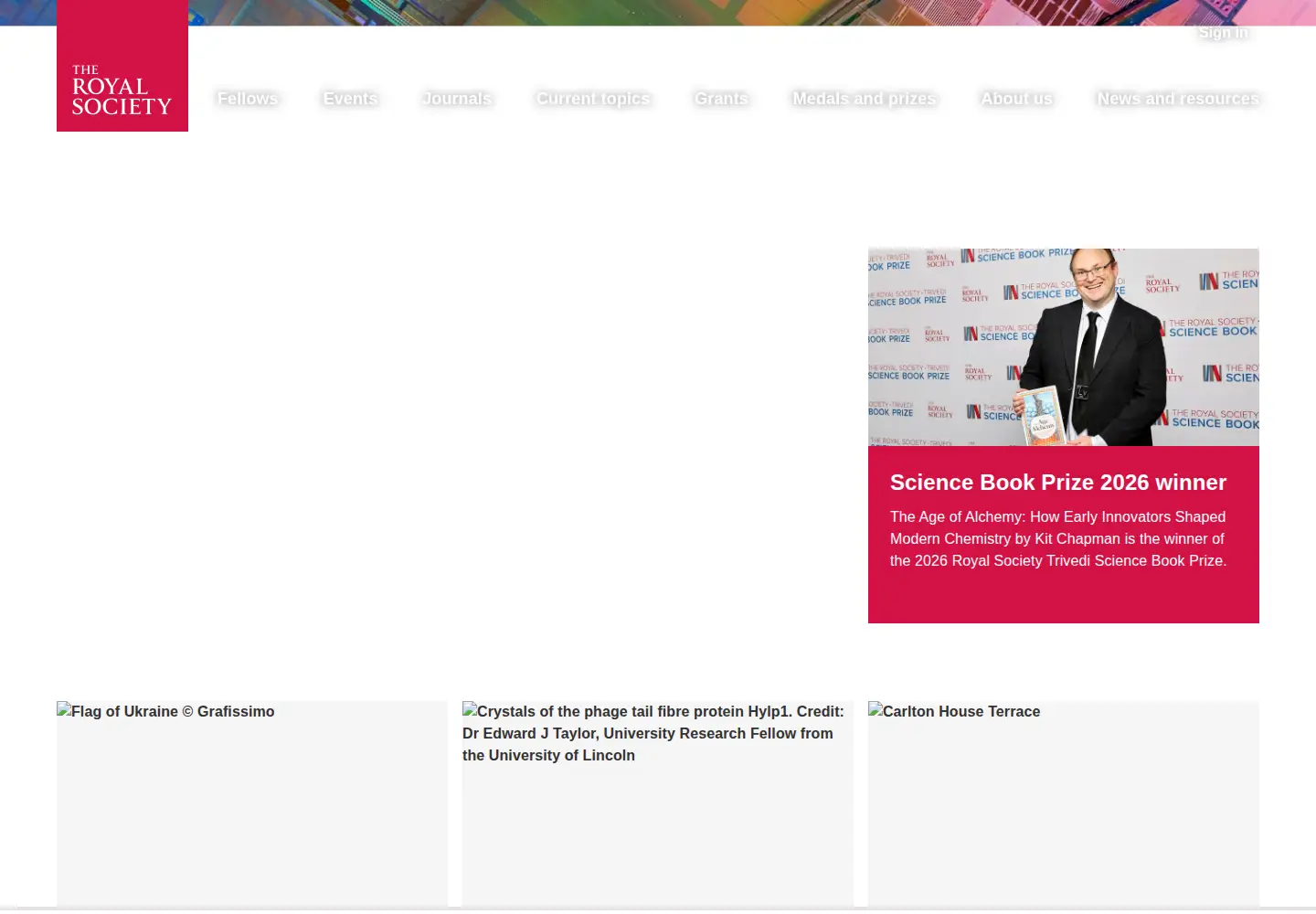
Task: Click the Age of Alchemy description text
Action: click(1058, 539)
